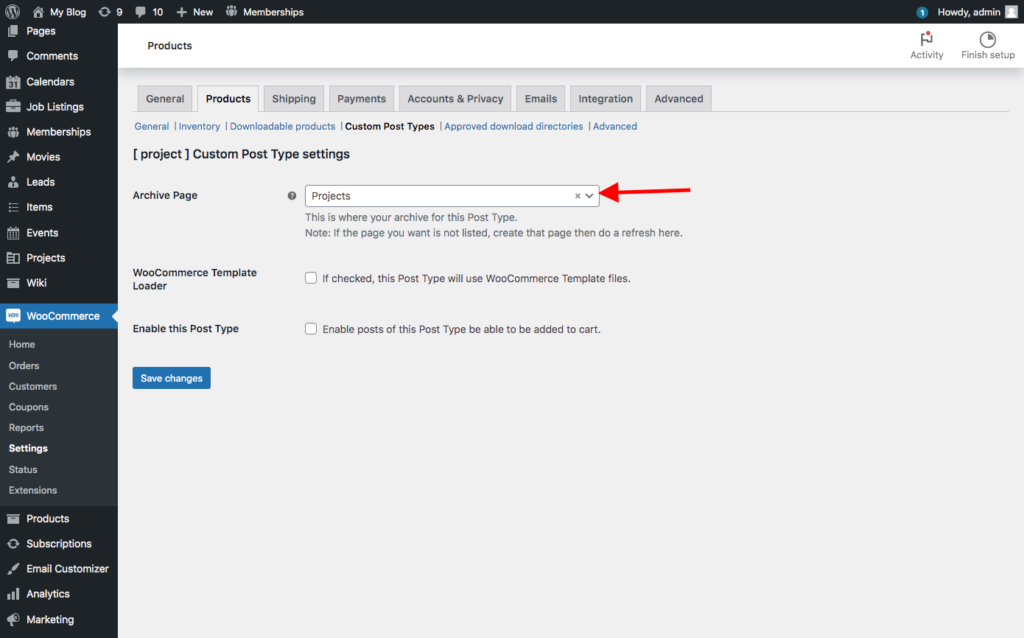The height and width of the screenshot is (638, 1024).
Task: Click Memberships icon in admin bar
Action: tap(231, 12)
